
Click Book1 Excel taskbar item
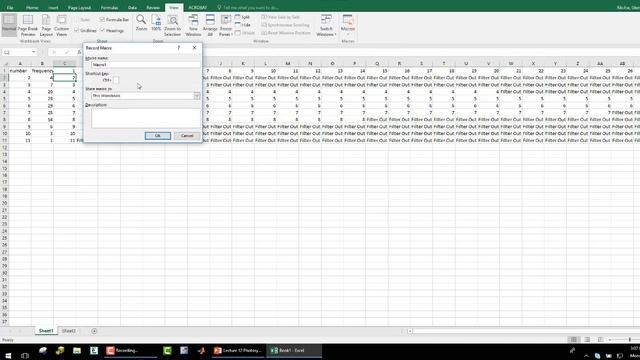tap(294, 351)
